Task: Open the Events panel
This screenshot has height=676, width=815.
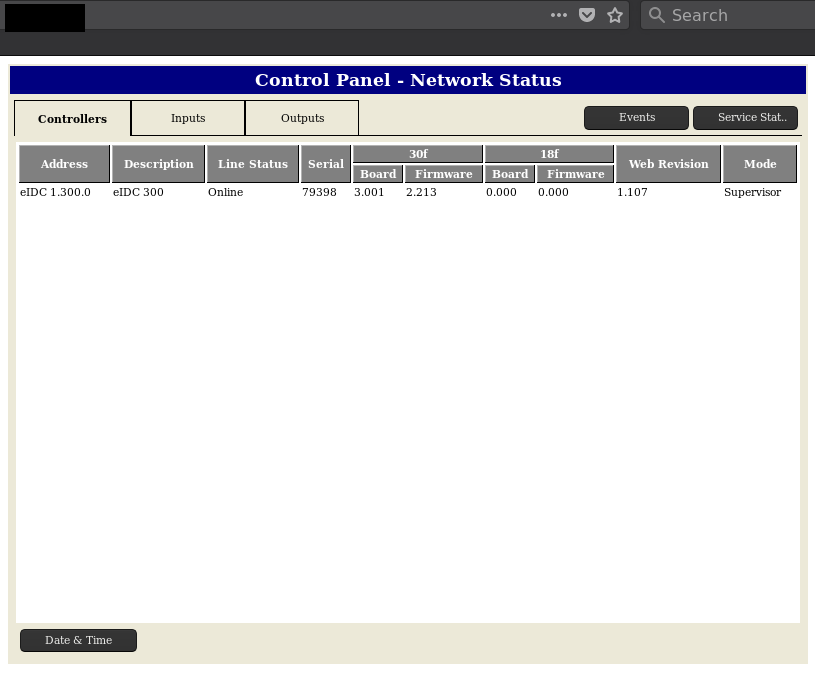Action: tap(636, 117)
